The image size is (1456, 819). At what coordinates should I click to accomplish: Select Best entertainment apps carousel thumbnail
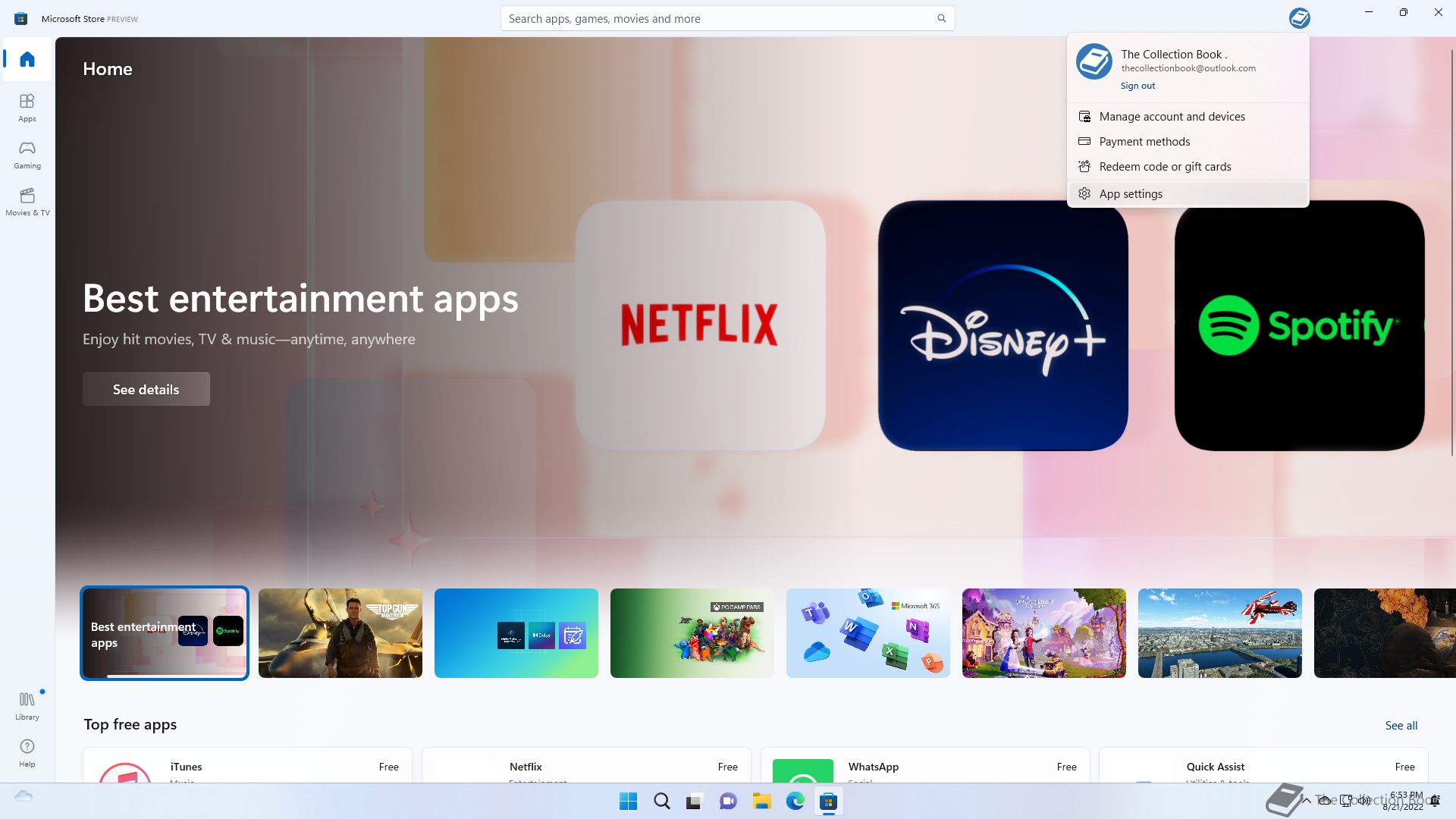(x=165, y=633)
